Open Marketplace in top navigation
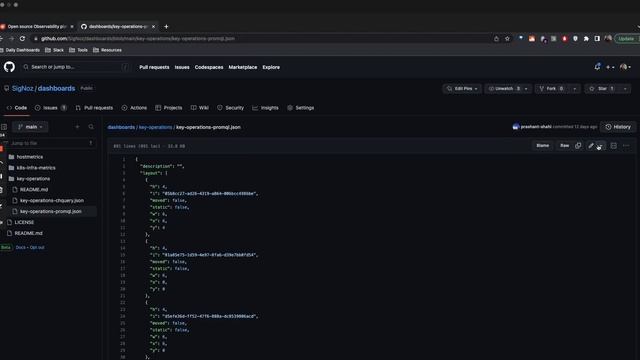Screen dimensions: 640x360 pos(242,67)
